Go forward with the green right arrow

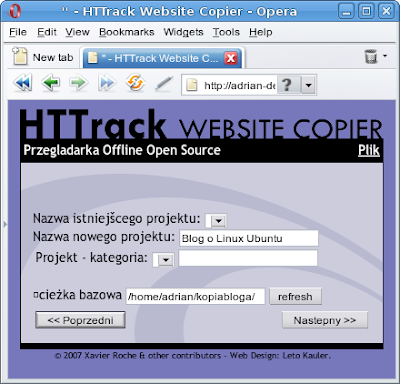(79, 83)
